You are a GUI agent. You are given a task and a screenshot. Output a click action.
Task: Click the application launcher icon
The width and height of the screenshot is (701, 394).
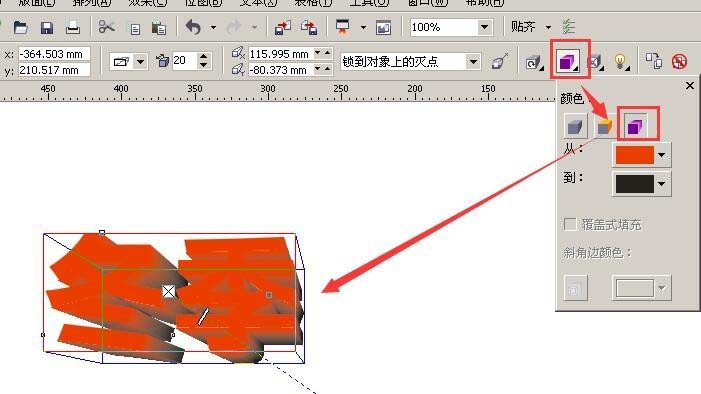click(x=343, y=27)
